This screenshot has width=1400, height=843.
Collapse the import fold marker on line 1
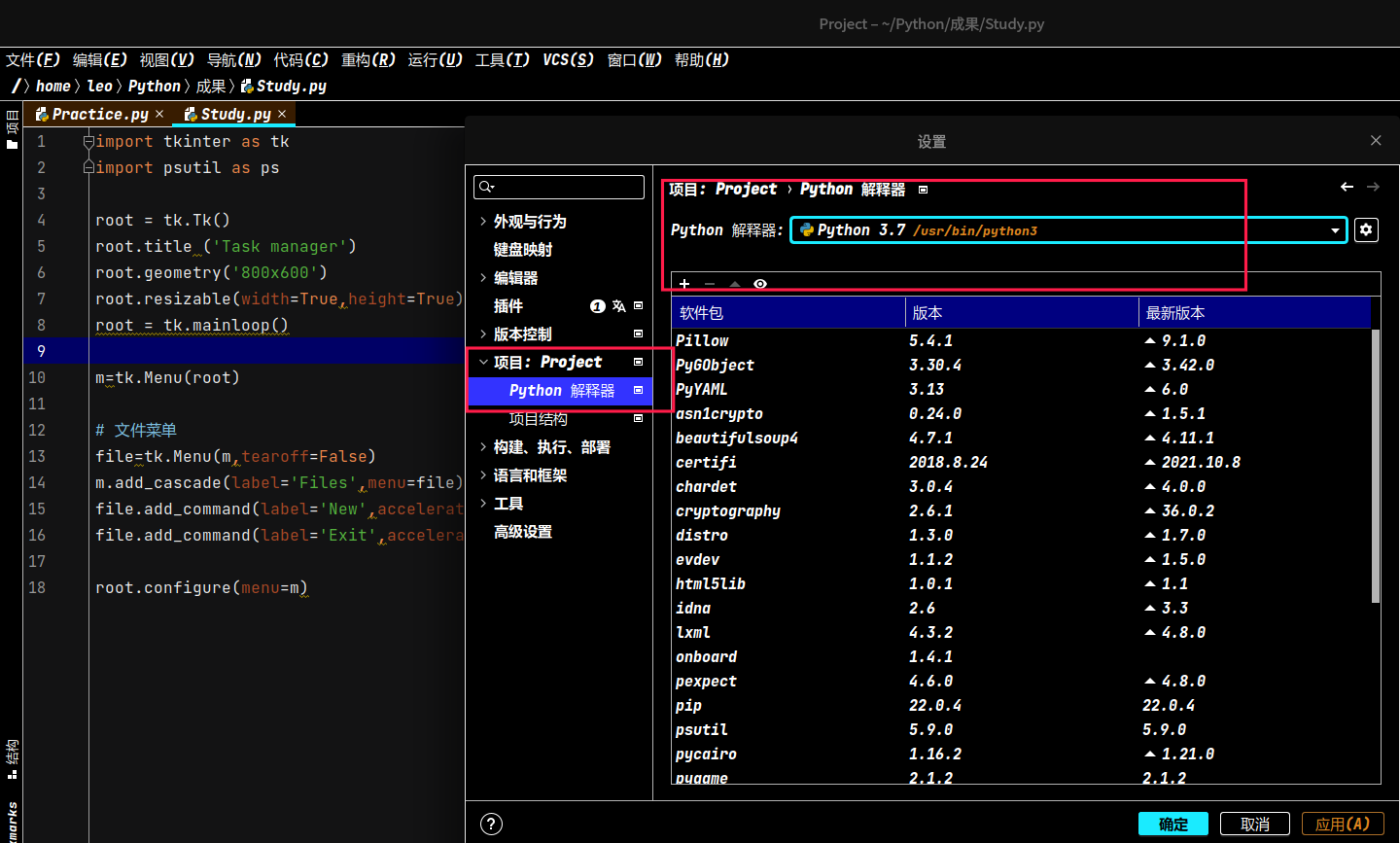point(88,142)
